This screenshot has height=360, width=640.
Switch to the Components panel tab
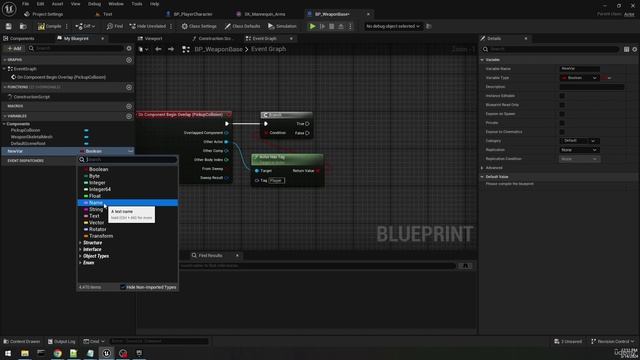tap(22, 38)
